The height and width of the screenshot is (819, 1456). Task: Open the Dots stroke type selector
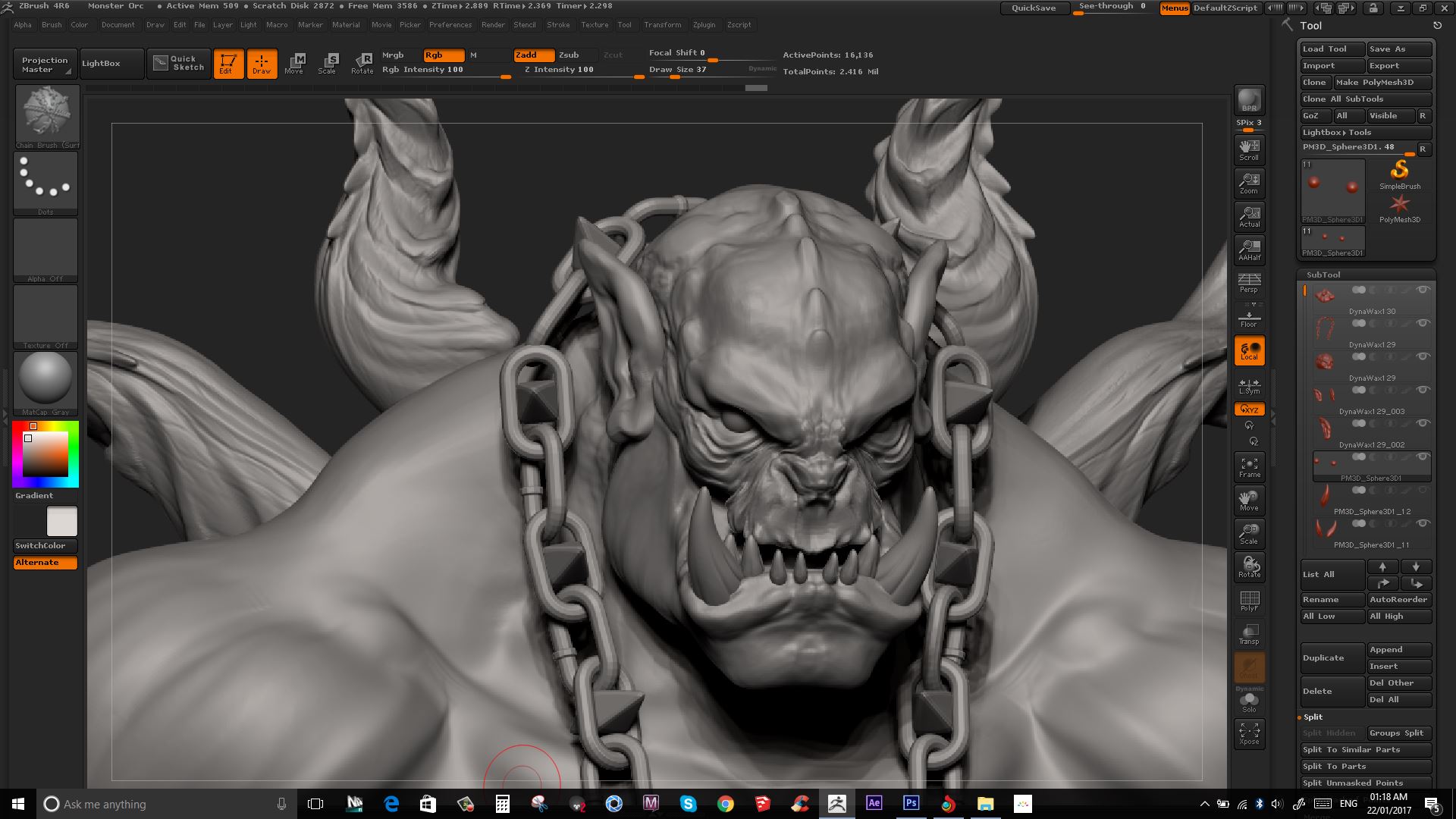(x=45, y=184)
